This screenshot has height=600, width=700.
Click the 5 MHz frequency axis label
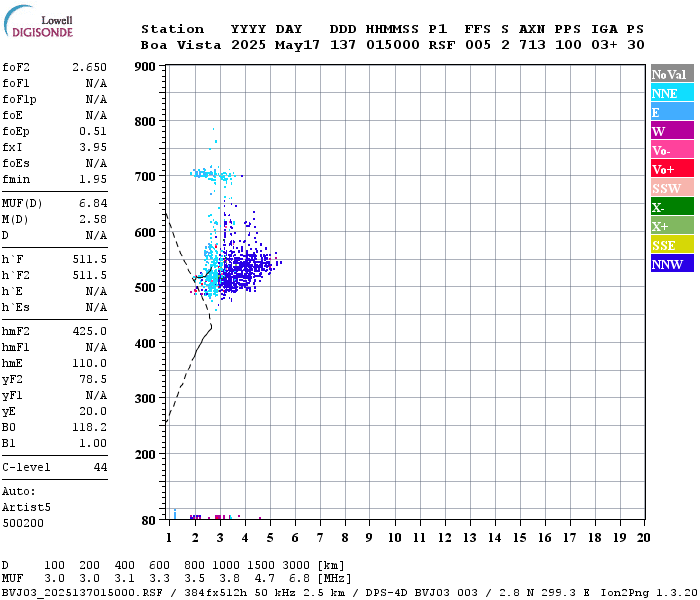coord(270,538)
